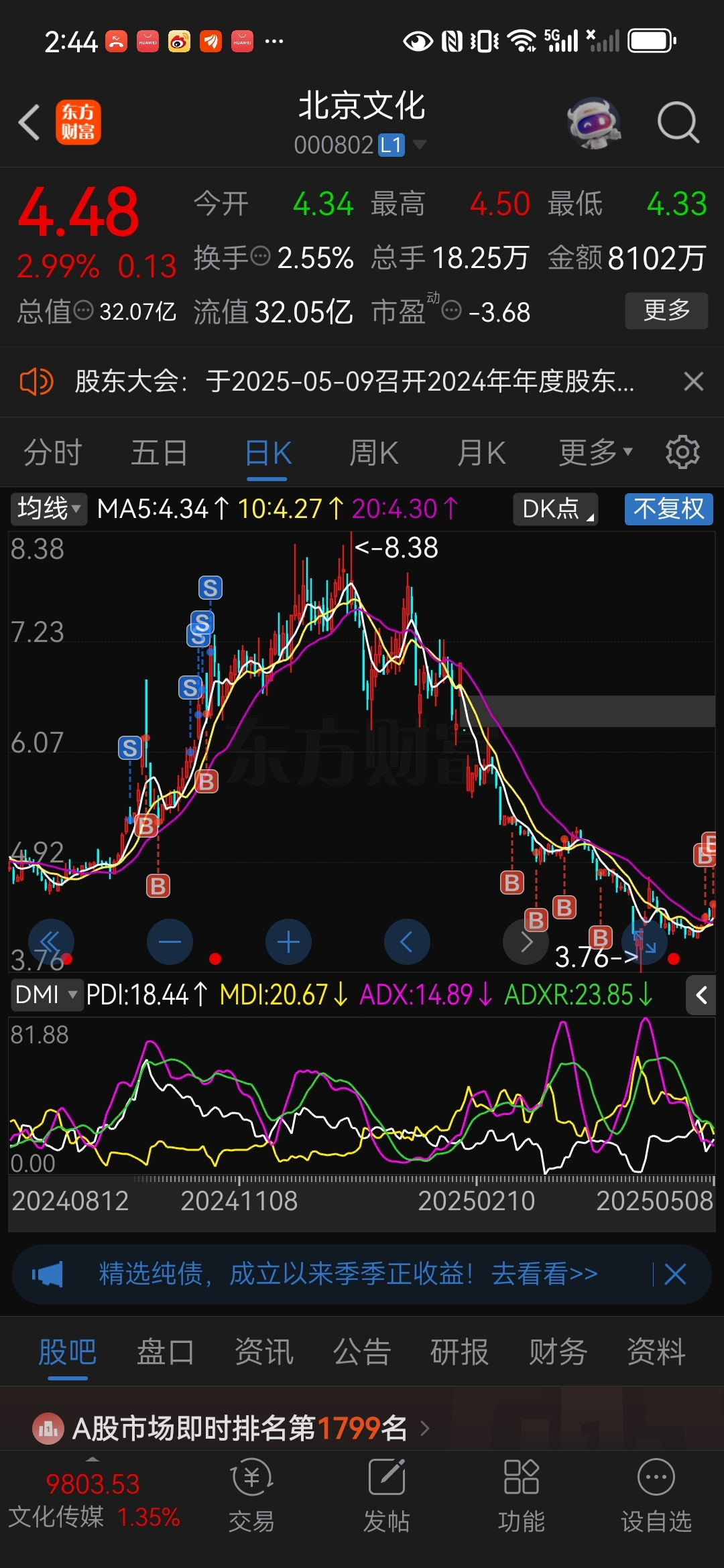Open chart settings gear icon
The height and width of the screenshot is (1568, 724).
pyautogui.click(x=682, y=452)
